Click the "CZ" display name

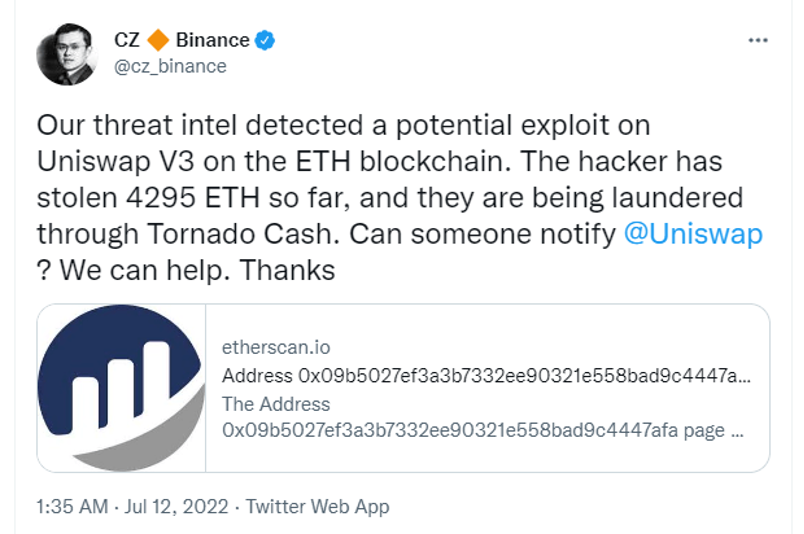click(127, 41)
